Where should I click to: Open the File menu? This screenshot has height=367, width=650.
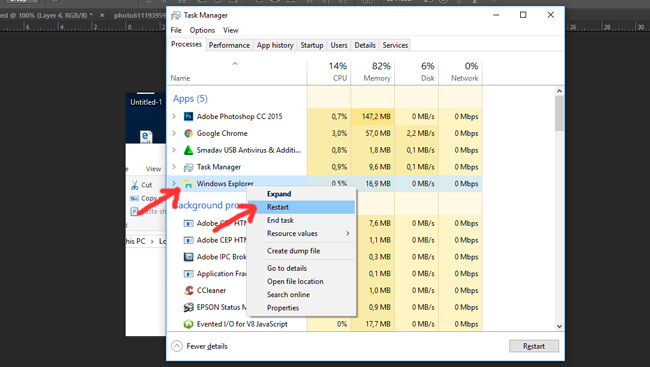pos(176,30)
